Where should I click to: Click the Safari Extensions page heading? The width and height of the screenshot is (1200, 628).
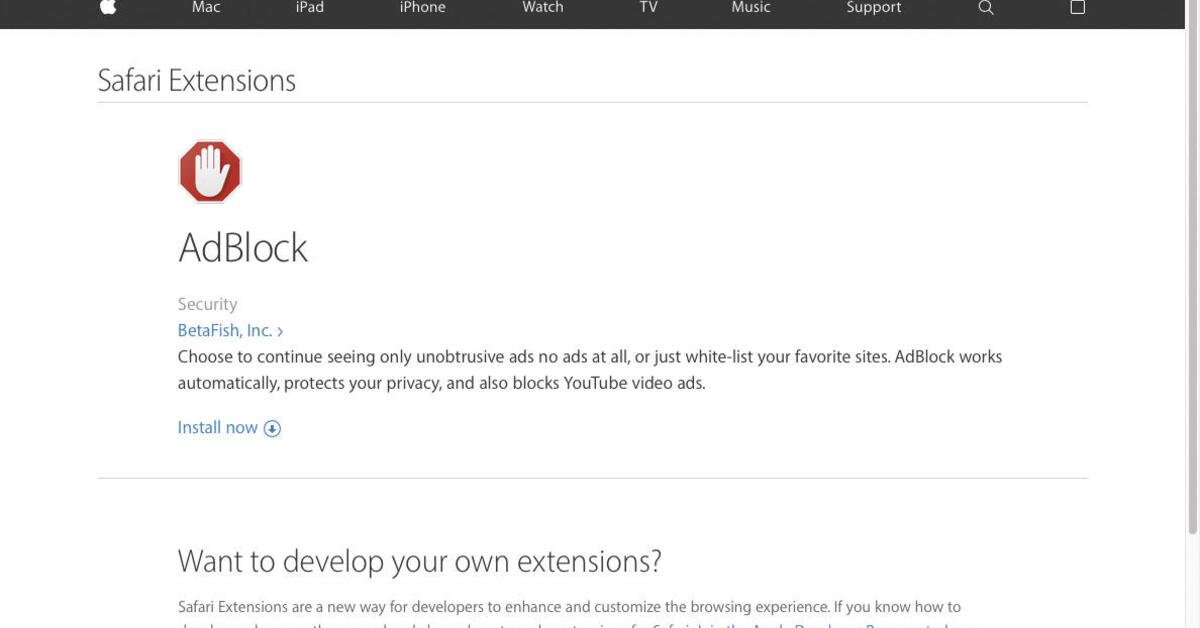[x=197, y=80]
